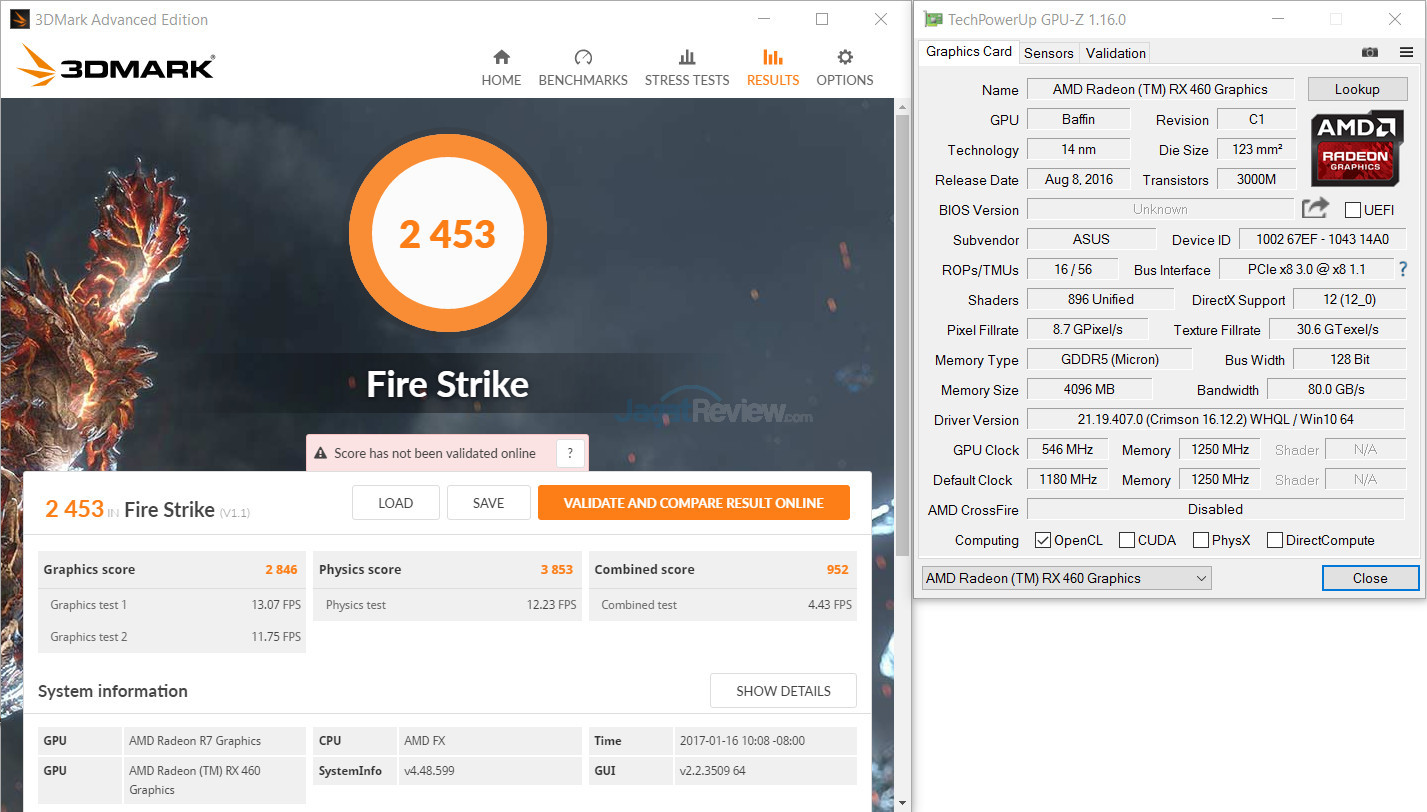Viewport: 1427px width, 812px height.
Task: Click the AMD FX CPU value
Action: 425,741
